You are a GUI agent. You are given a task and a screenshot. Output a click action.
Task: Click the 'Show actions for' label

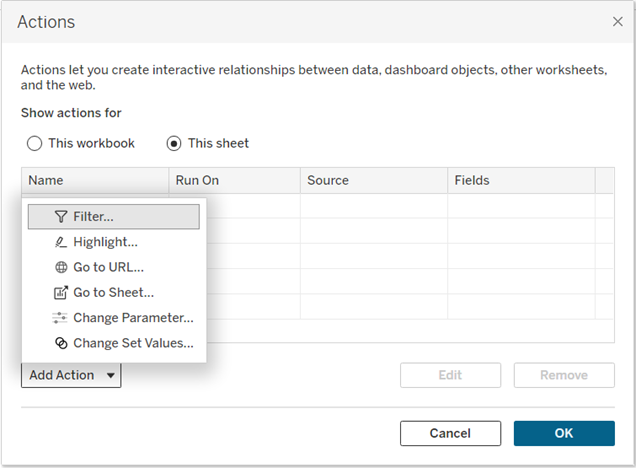[x=71, y=113]
